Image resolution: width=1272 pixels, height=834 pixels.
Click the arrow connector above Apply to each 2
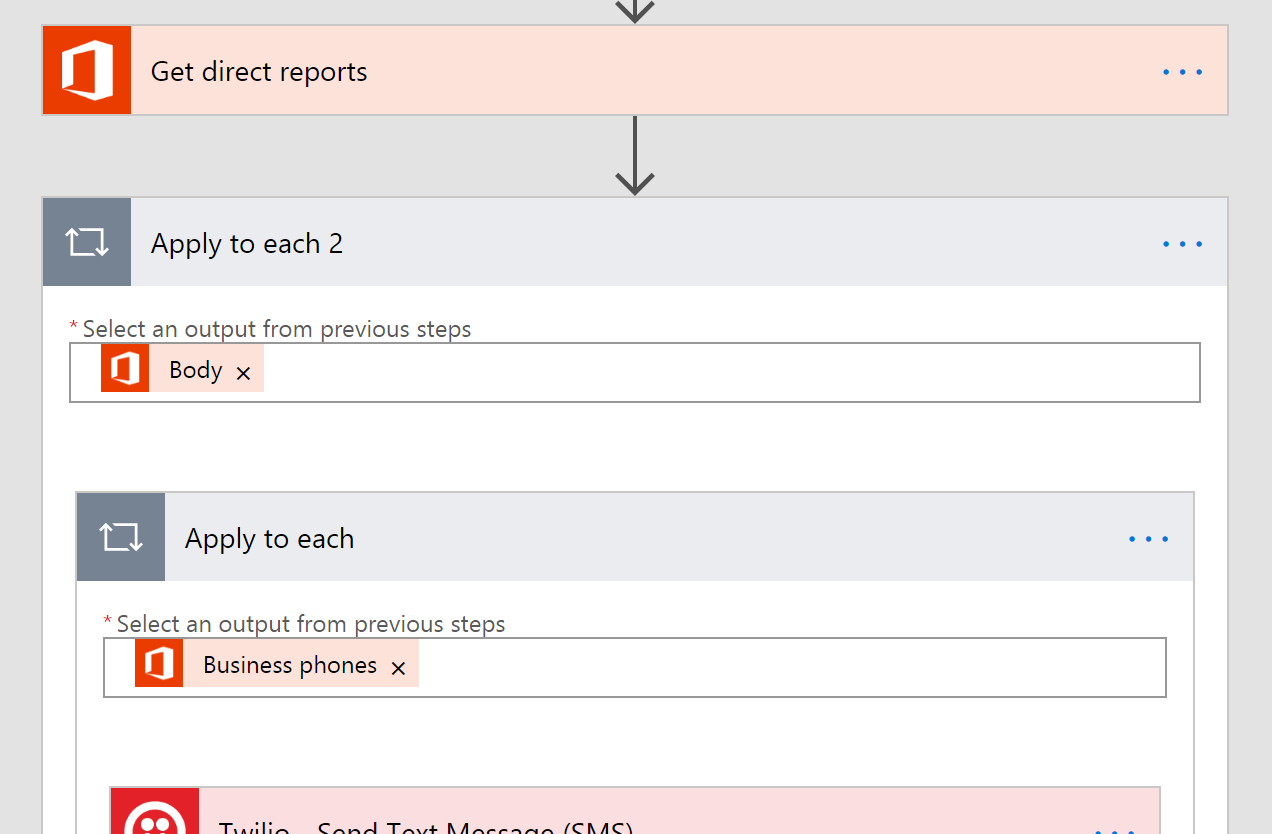[634, 157]
